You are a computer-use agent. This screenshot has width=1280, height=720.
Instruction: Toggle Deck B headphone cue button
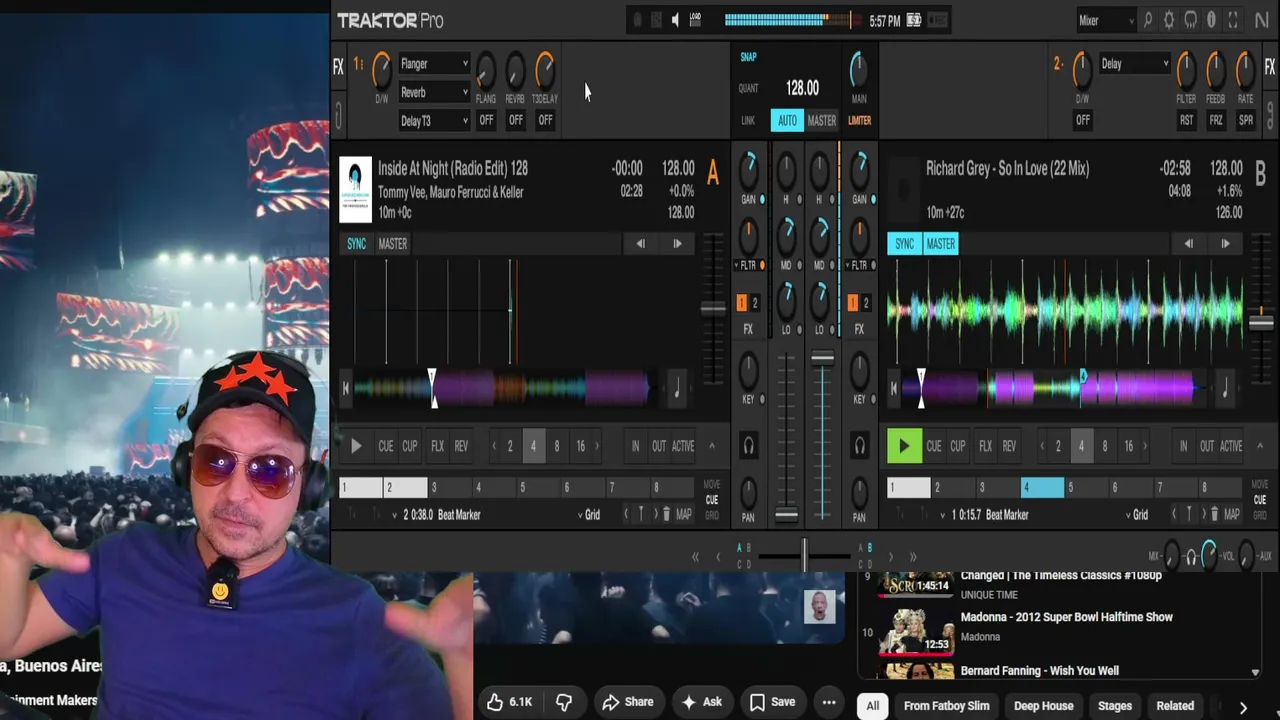click(x=859, y=446)
